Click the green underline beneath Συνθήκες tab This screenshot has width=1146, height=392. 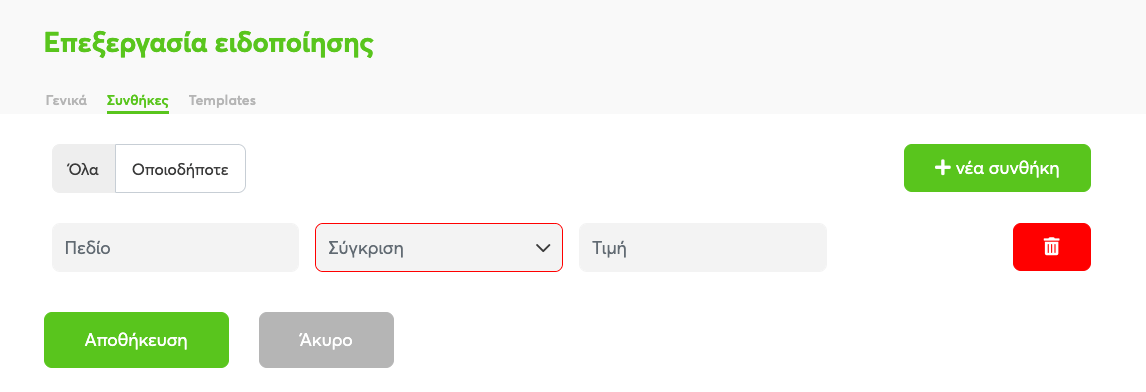coord(137,112)
